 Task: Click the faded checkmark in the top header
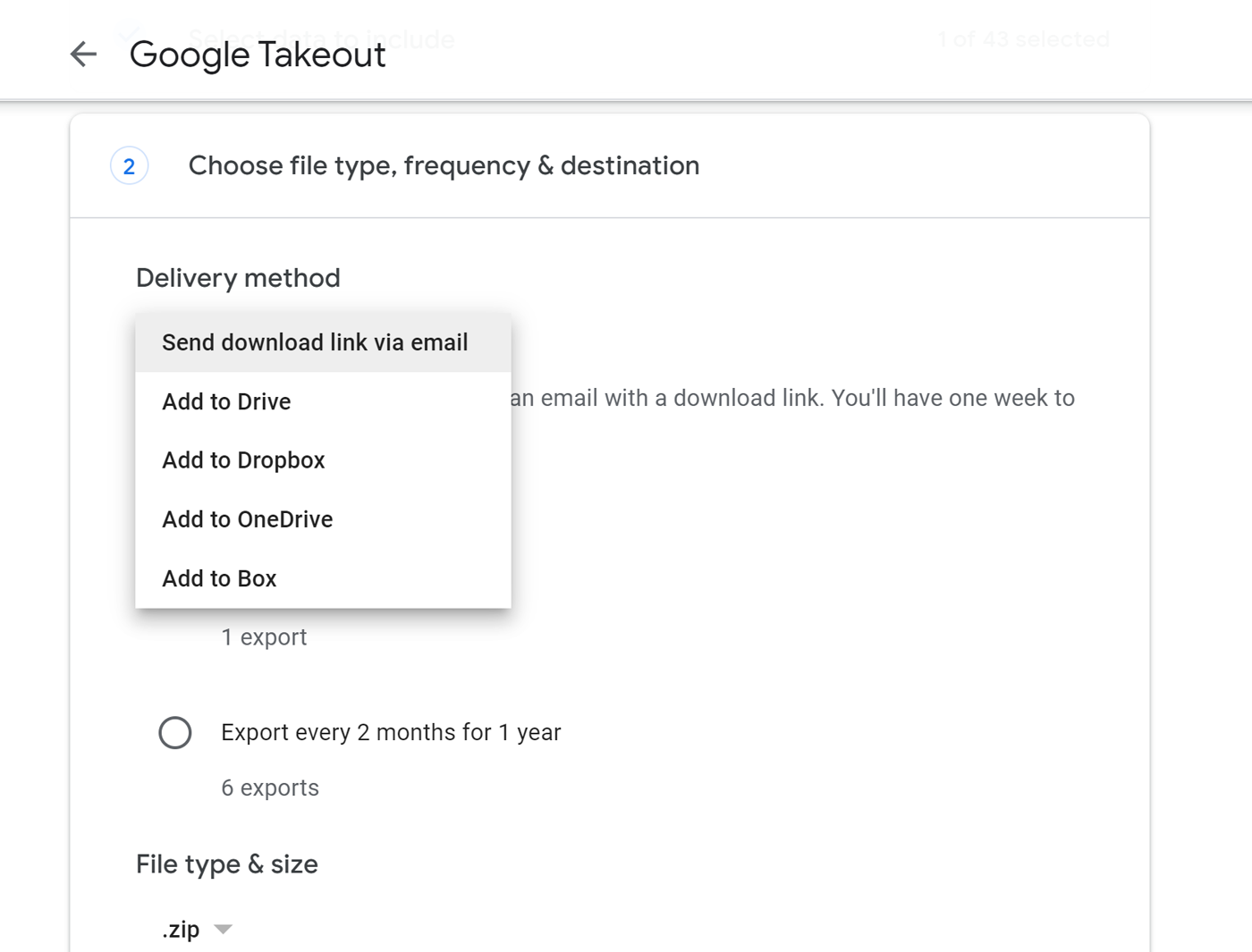130,34
